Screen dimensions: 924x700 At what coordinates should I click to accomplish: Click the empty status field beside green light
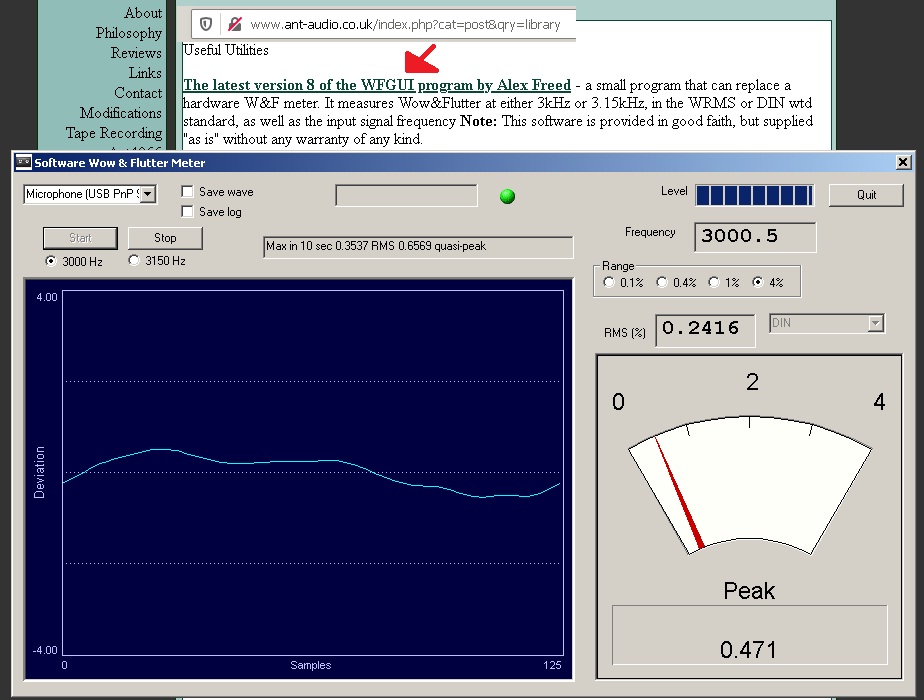click(406, 196)
